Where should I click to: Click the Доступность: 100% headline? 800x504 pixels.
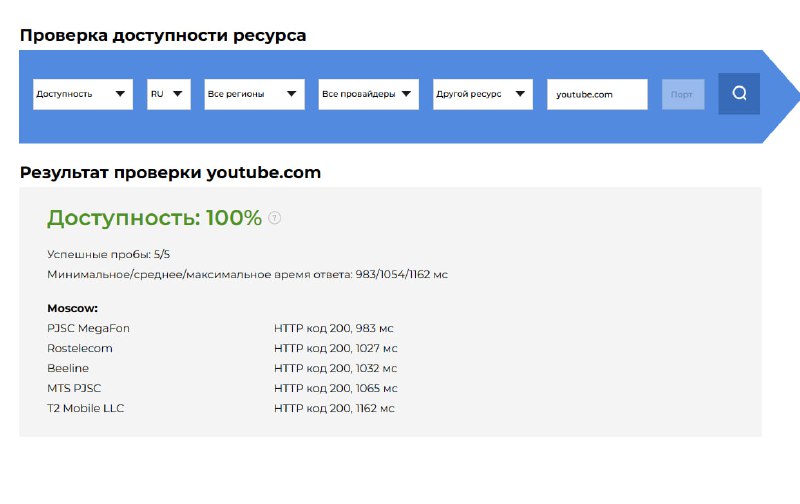[154, 218]
